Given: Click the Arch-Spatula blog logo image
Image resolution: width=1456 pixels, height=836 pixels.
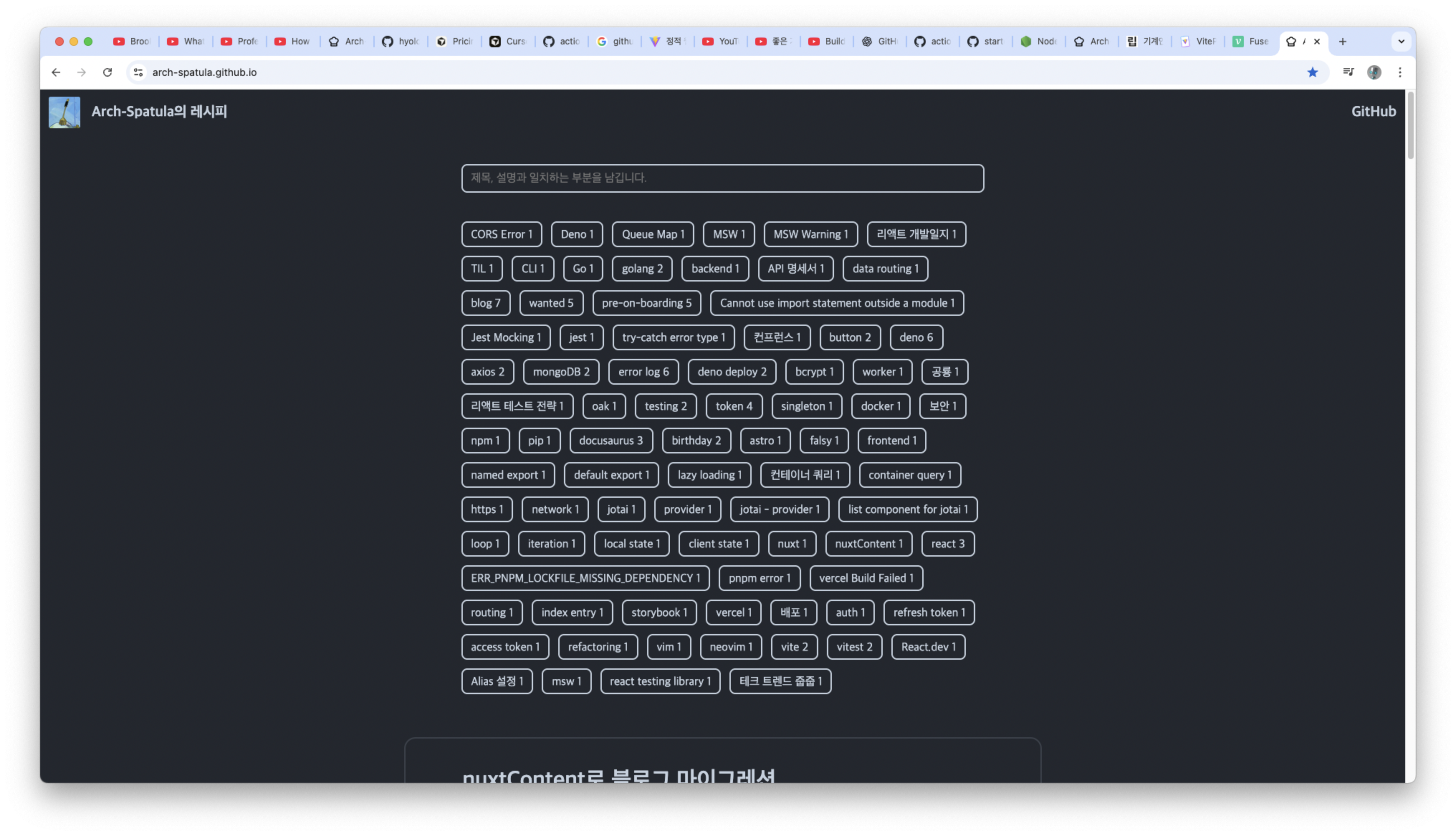Looking at the screenshot, I should point(64,112).
